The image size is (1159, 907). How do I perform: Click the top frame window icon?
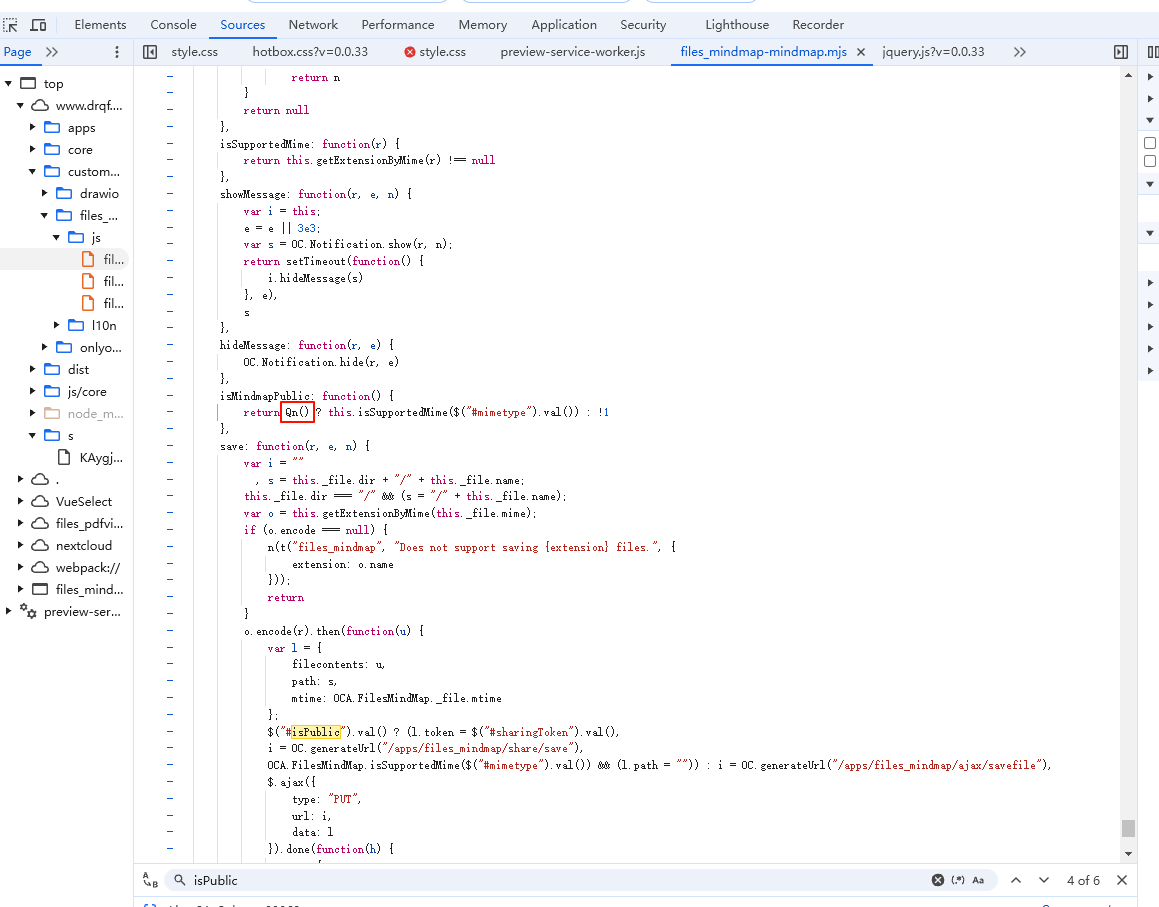coord(28,83)
